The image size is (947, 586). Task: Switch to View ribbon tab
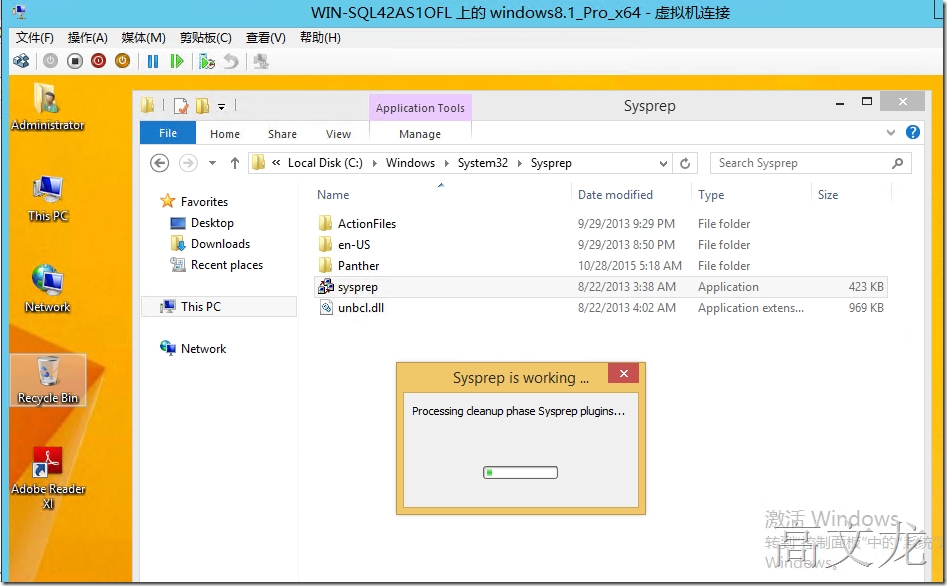click(338, 134)
